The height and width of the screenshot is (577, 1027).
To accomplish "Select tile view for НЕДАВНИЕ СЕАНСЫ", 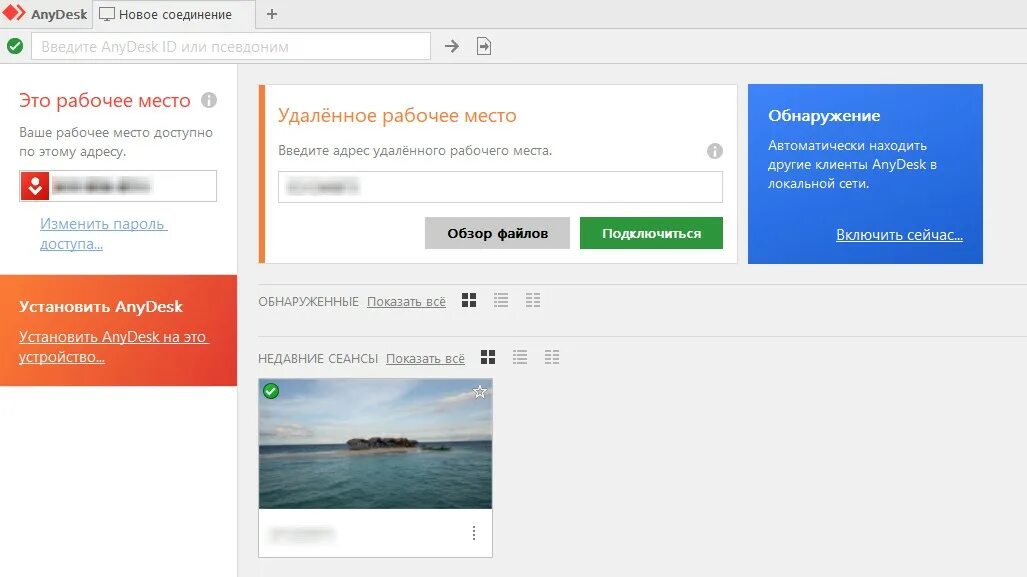I will [488, 357].
